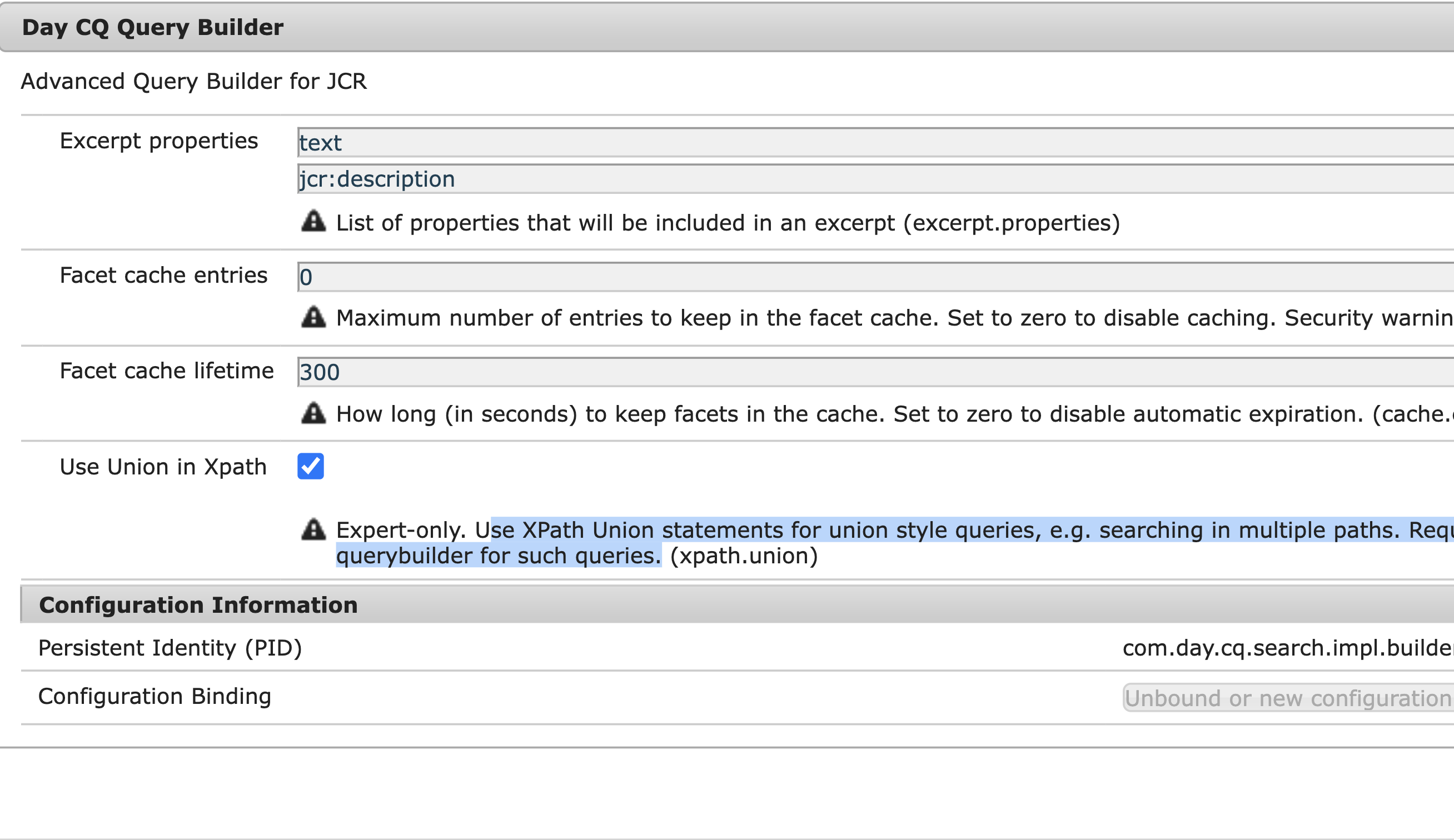This screenshot has height=840, width=1454.
Task: Click the warning icon next to xpath.union description
Action: point(313,529)
